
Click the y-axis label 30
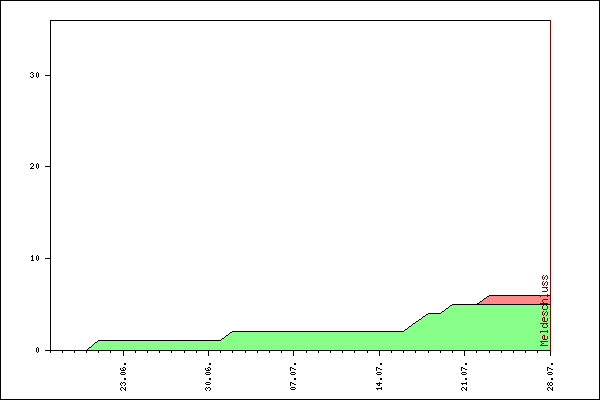[35, 75]
